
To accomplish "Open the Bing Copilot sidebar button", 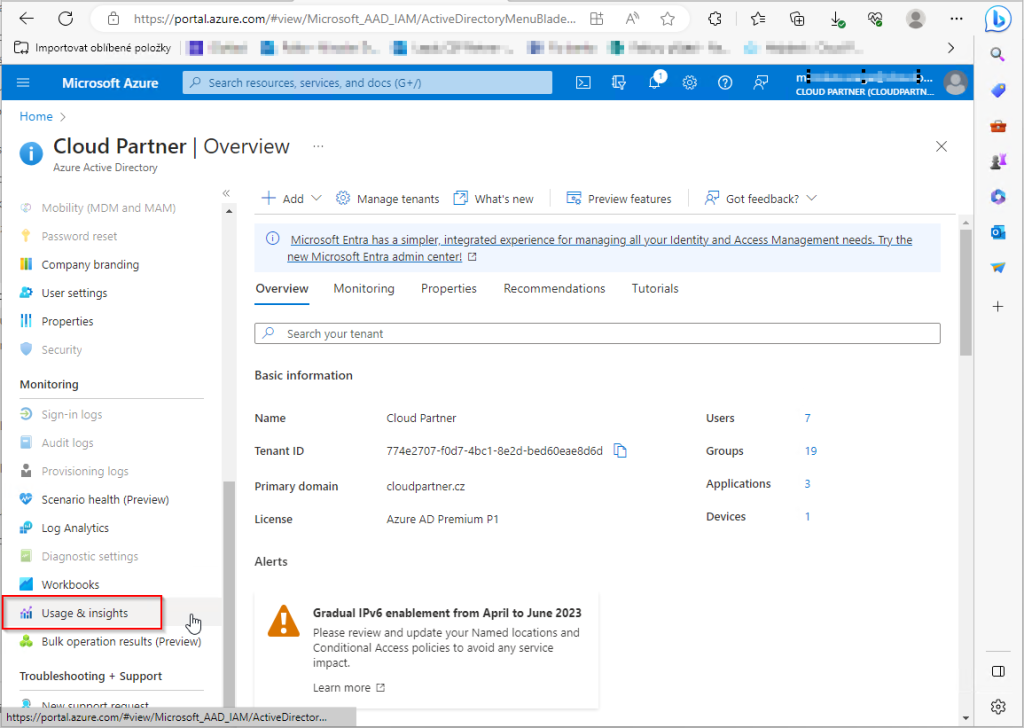I will pos(998,20).
